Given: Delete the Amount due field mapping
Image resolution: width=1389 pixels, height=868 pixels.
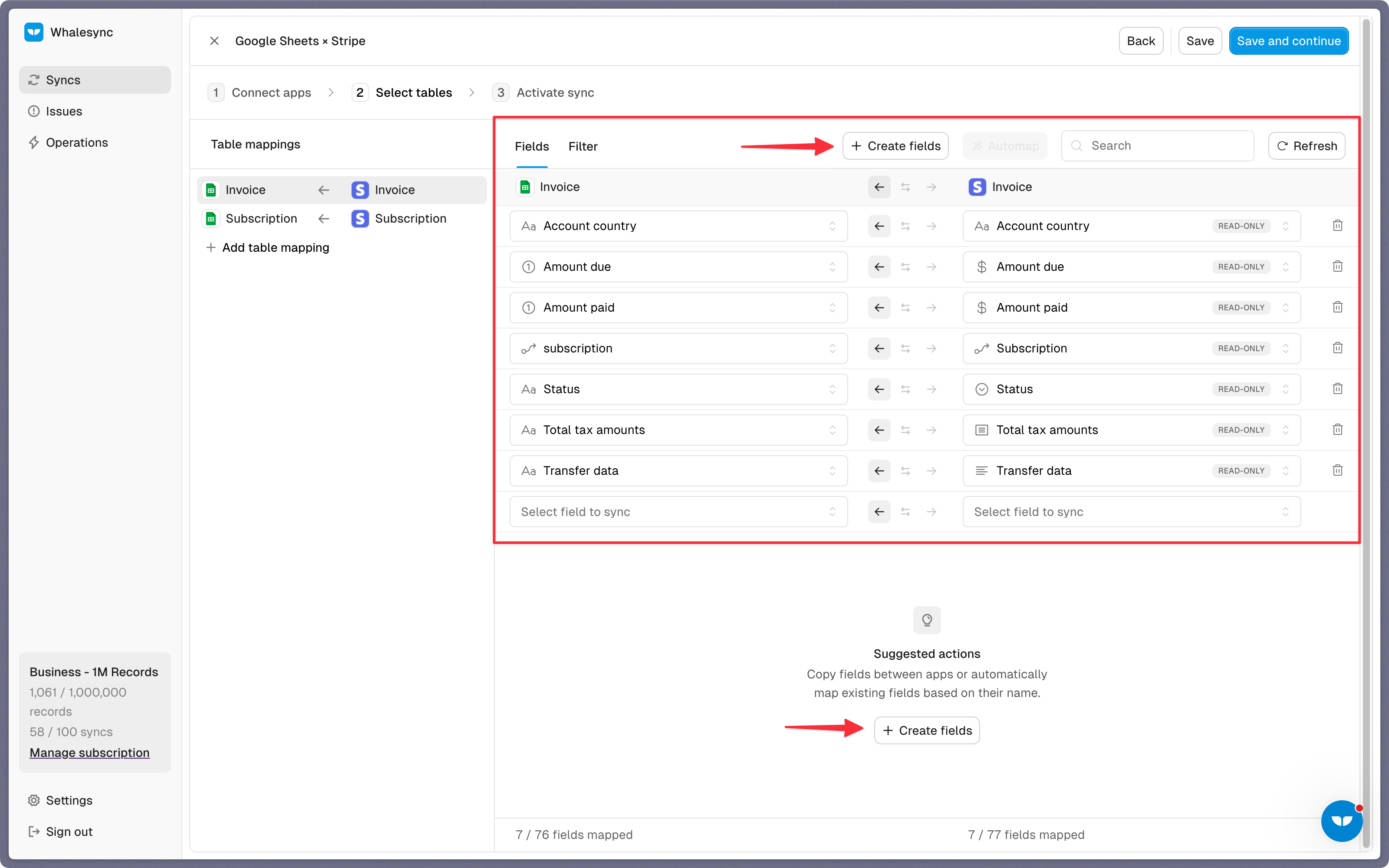Looking at the screenshot, I should [1337, 266].
